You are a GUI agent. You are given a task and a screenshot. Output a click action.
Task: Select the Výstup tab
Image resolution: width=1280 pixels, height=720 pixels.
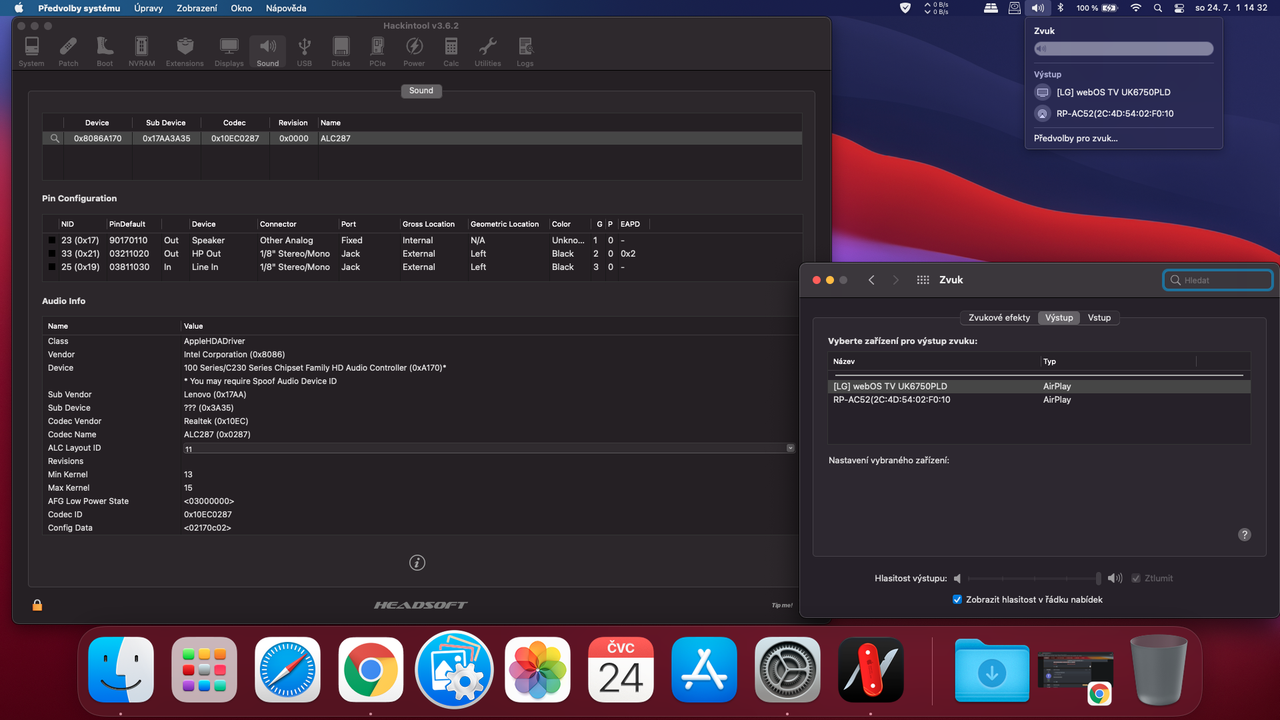coord(1059,317)
